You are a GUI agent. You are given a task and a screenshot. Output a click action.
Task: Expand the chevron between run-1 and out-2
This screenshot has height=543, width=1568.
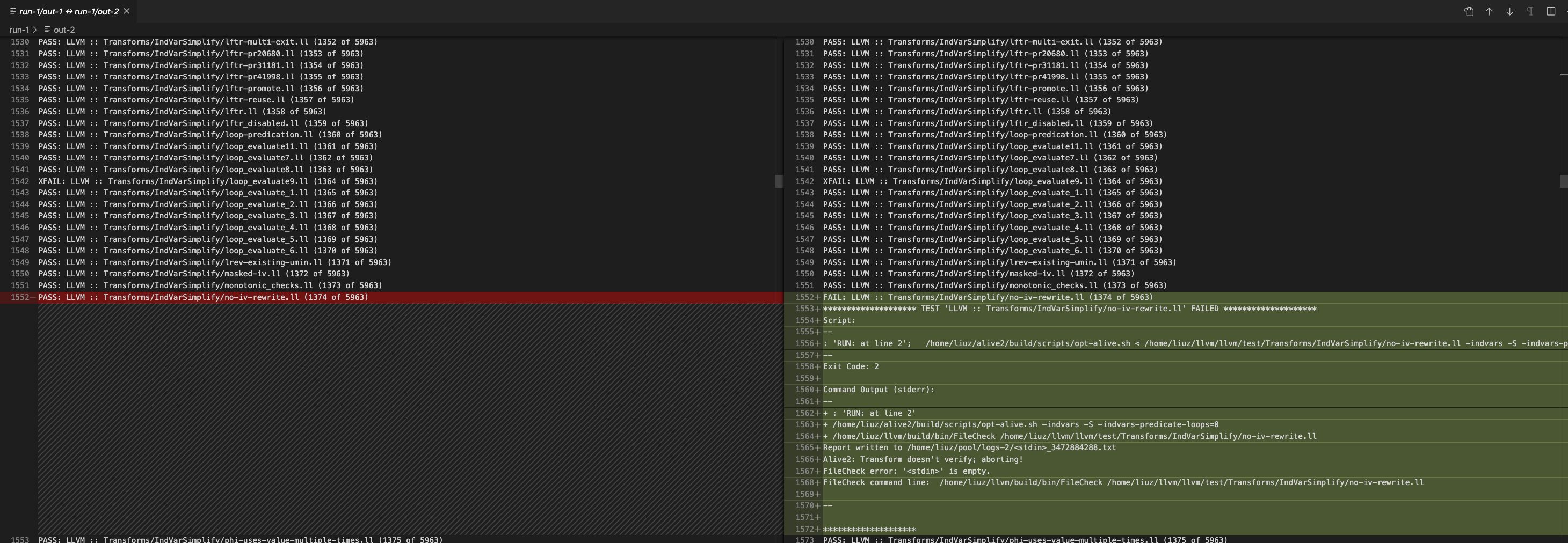[x=35, y=30]
